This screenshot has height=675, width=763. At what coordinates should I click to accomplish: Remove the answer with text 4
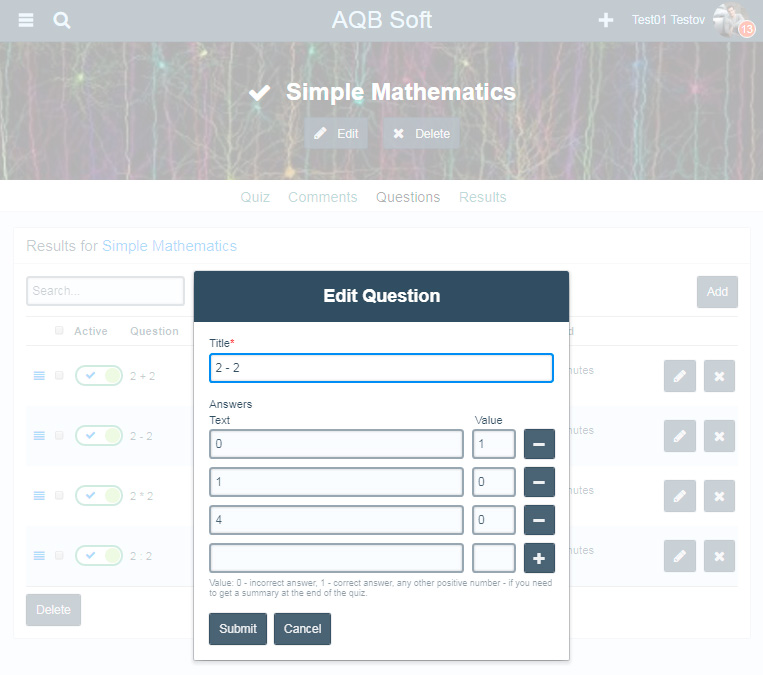point(539,520)
